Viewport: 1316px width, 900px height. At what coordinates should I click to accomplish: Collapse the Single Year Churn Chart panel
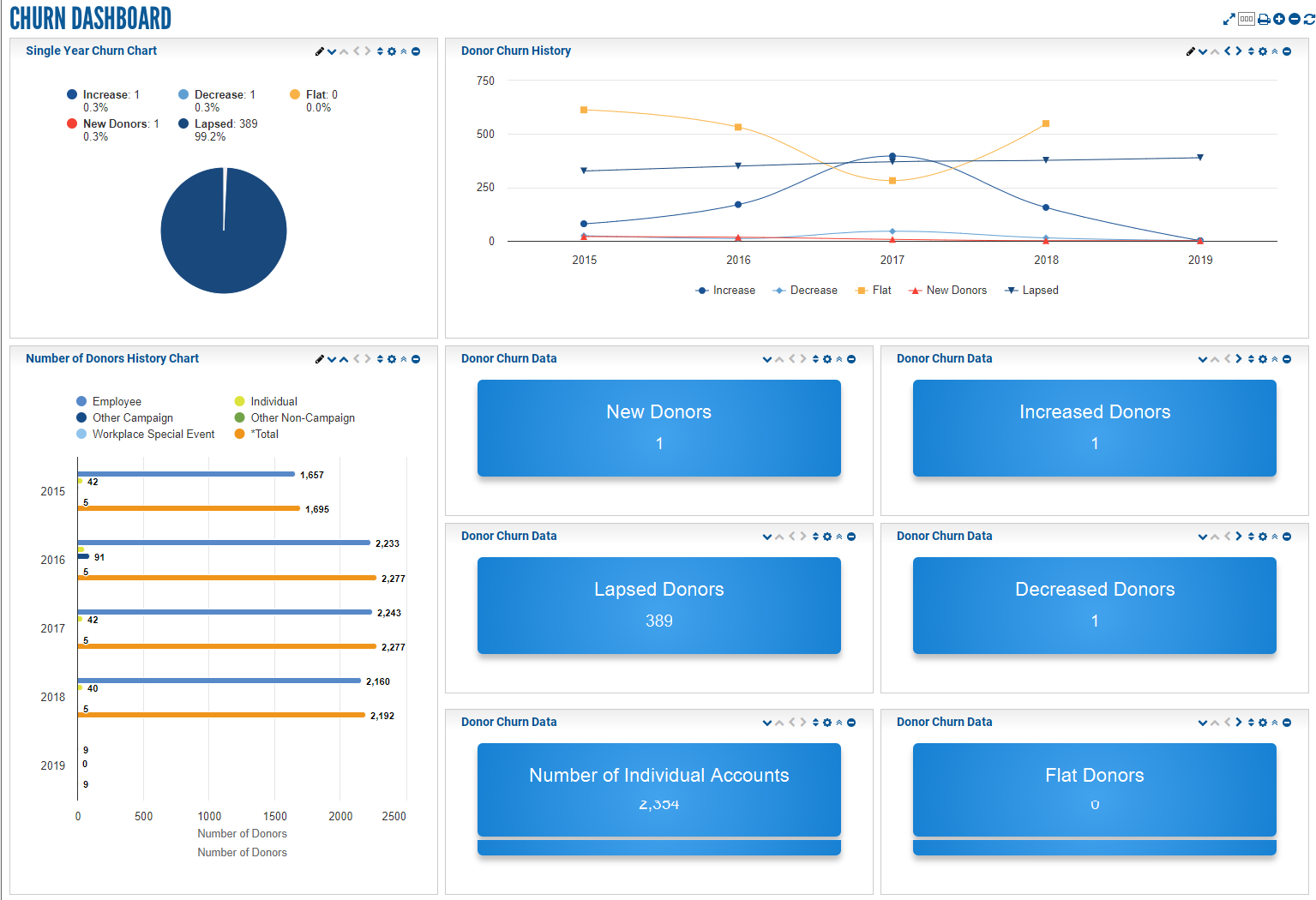click(x=403, y=51)
